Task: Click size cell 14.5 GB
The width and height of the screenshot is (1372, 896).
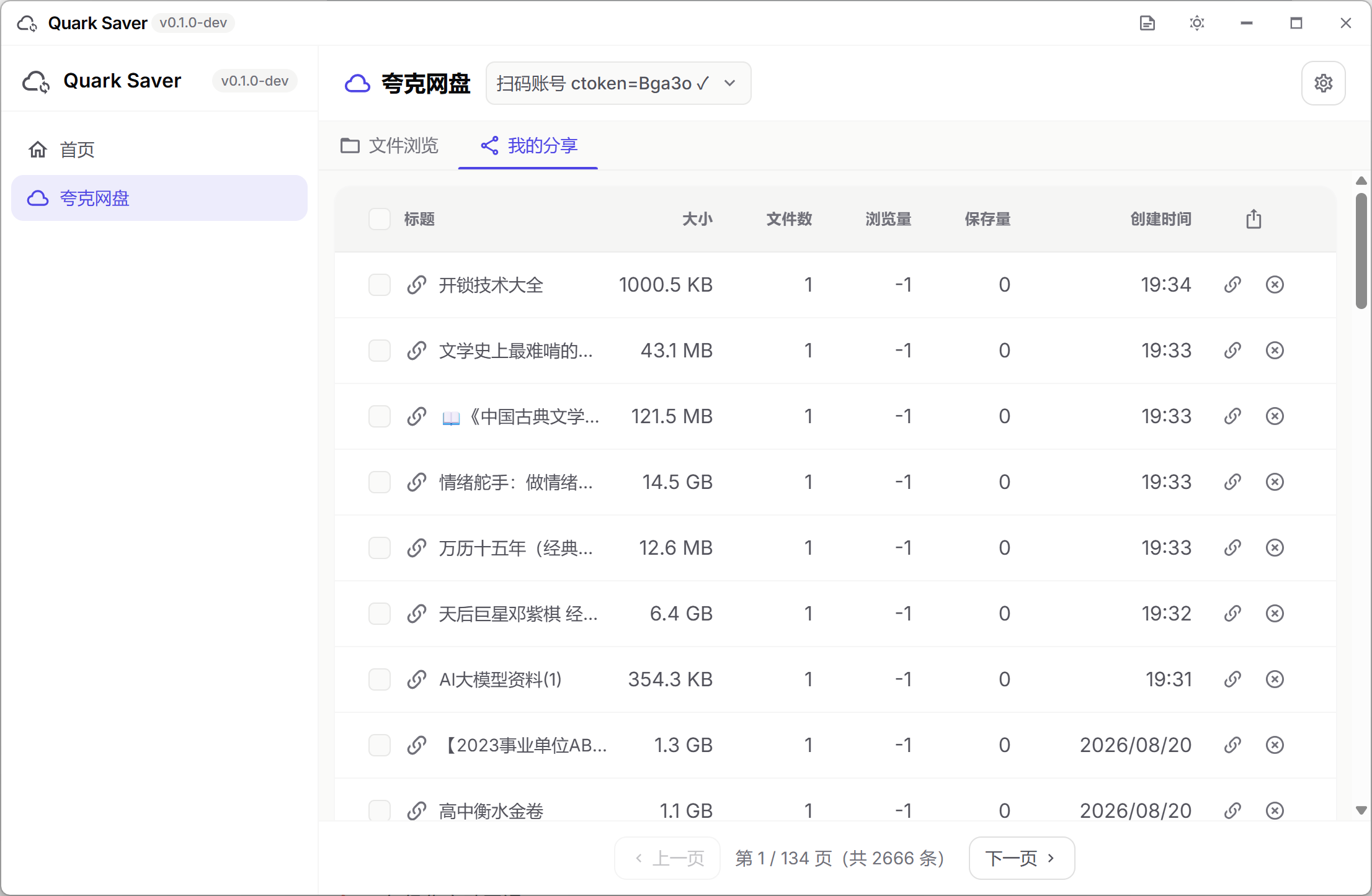Action: coord(677,482)
